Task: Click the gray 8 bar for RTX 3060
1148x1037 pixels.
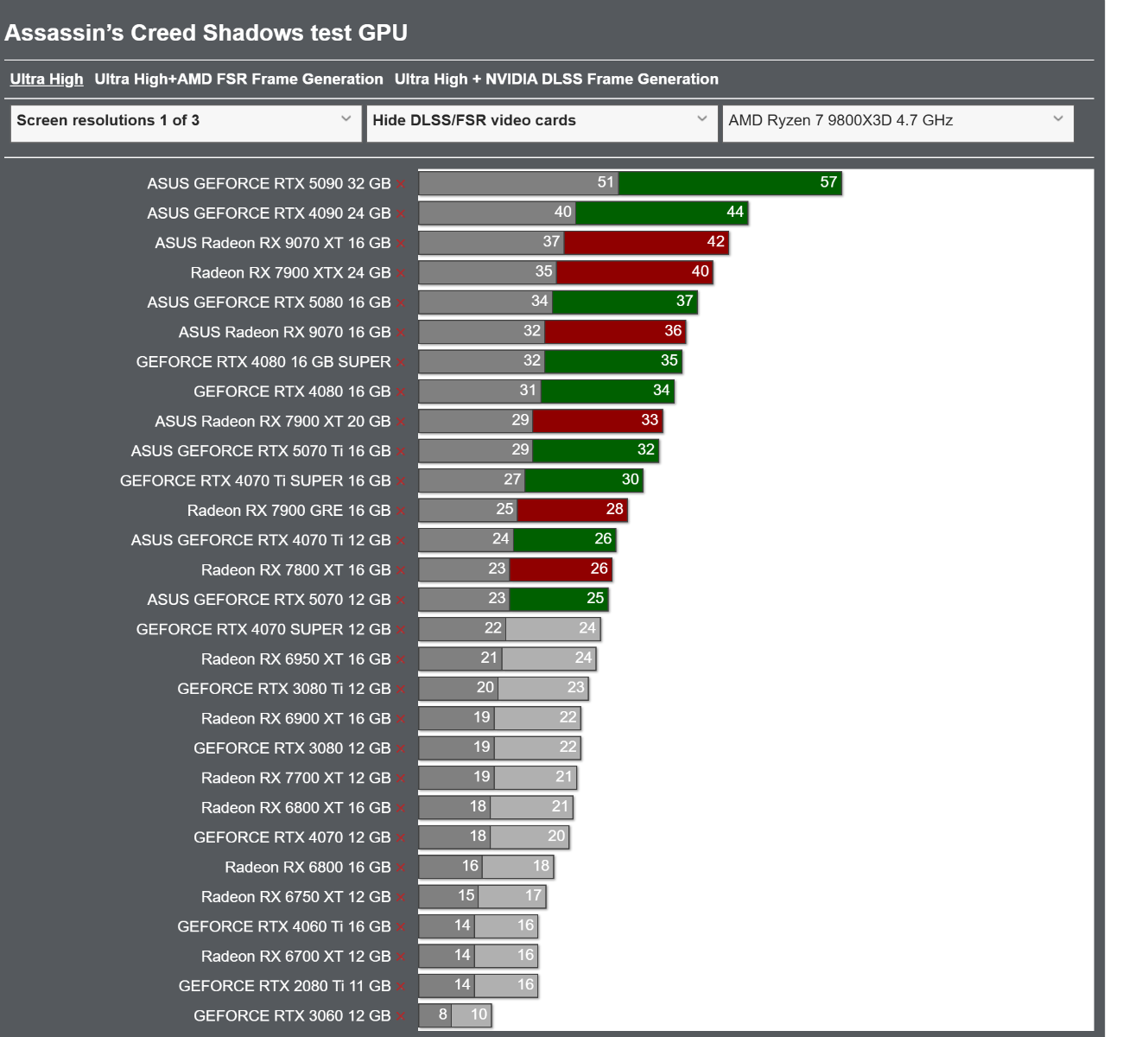Action: [x=434, y=1015]
